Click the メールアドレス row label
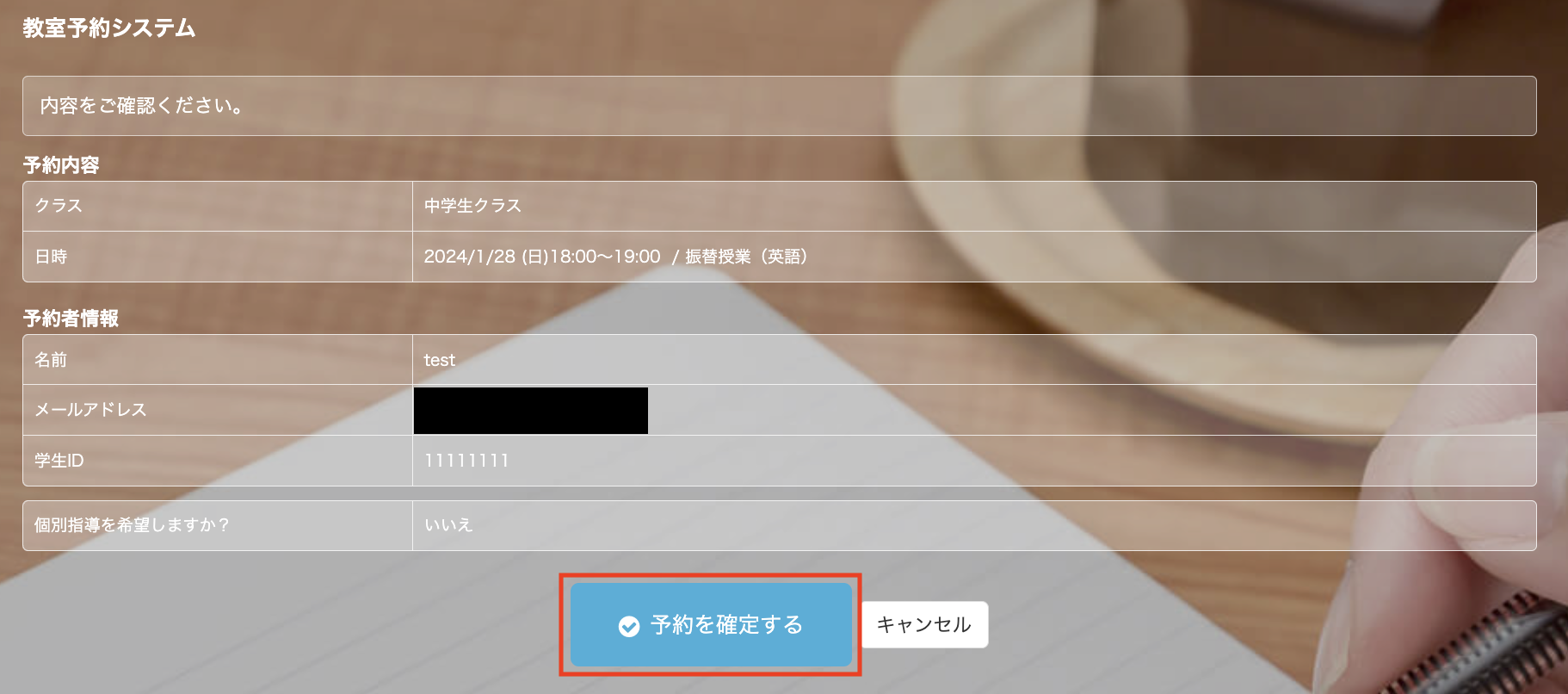The height and width of the screenshot is (694, 1568). [x=90, y=410]
